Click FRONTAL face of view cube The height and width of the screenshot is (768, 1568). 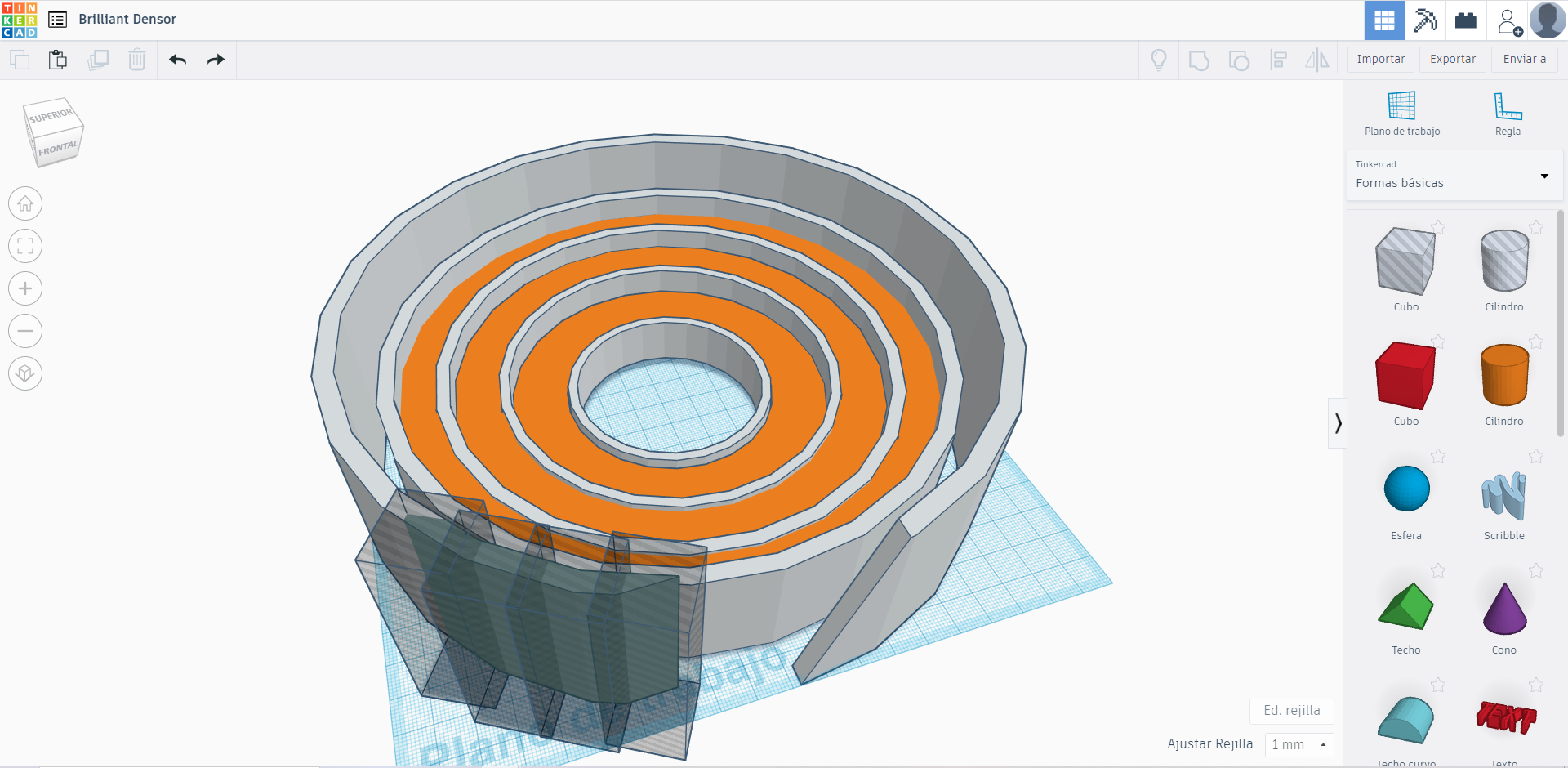click(57, 149)
